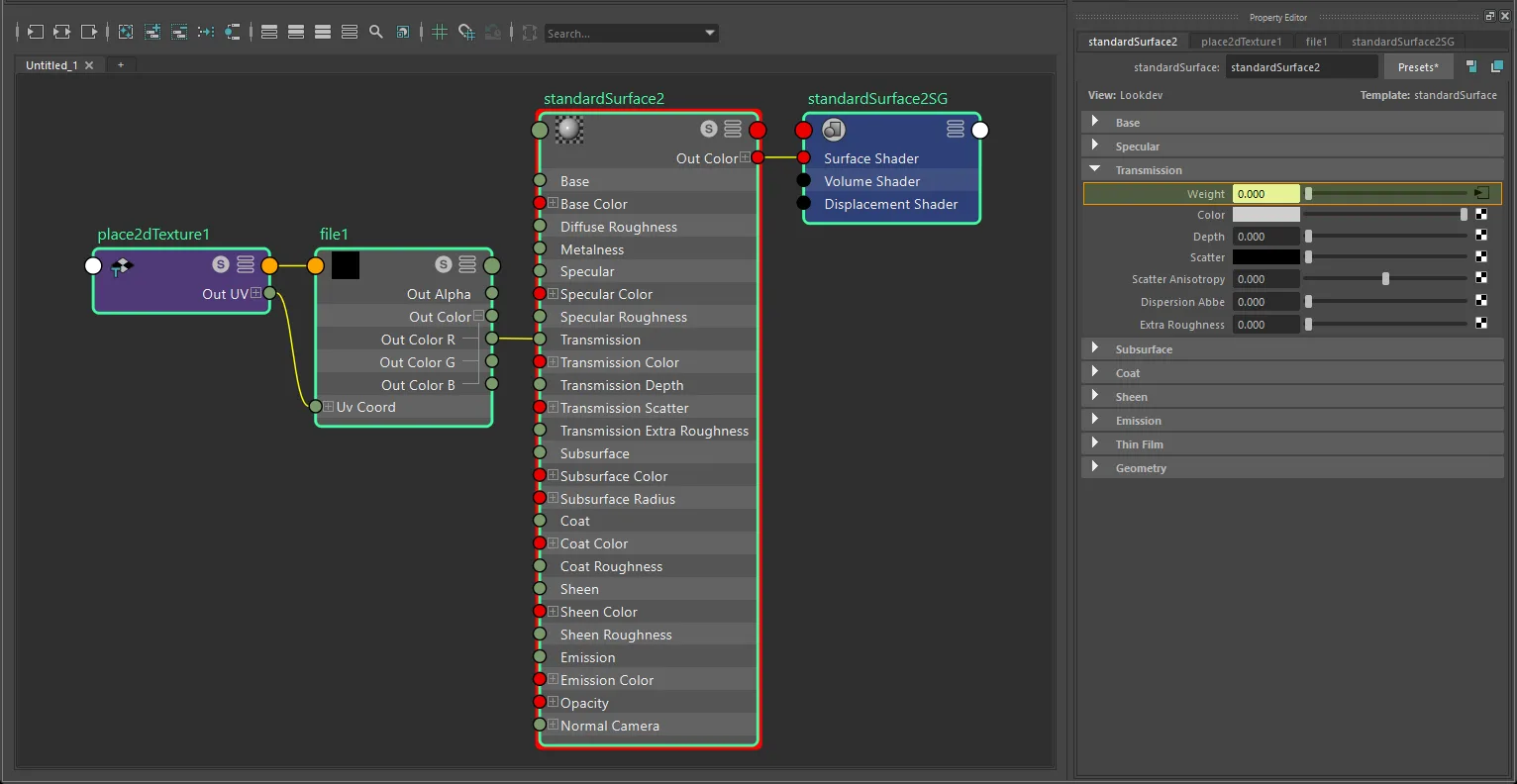This screenshot has height=784, width=1517.
Task: Open the Search field dropdown arrow
Action: (x=709, y=33)
